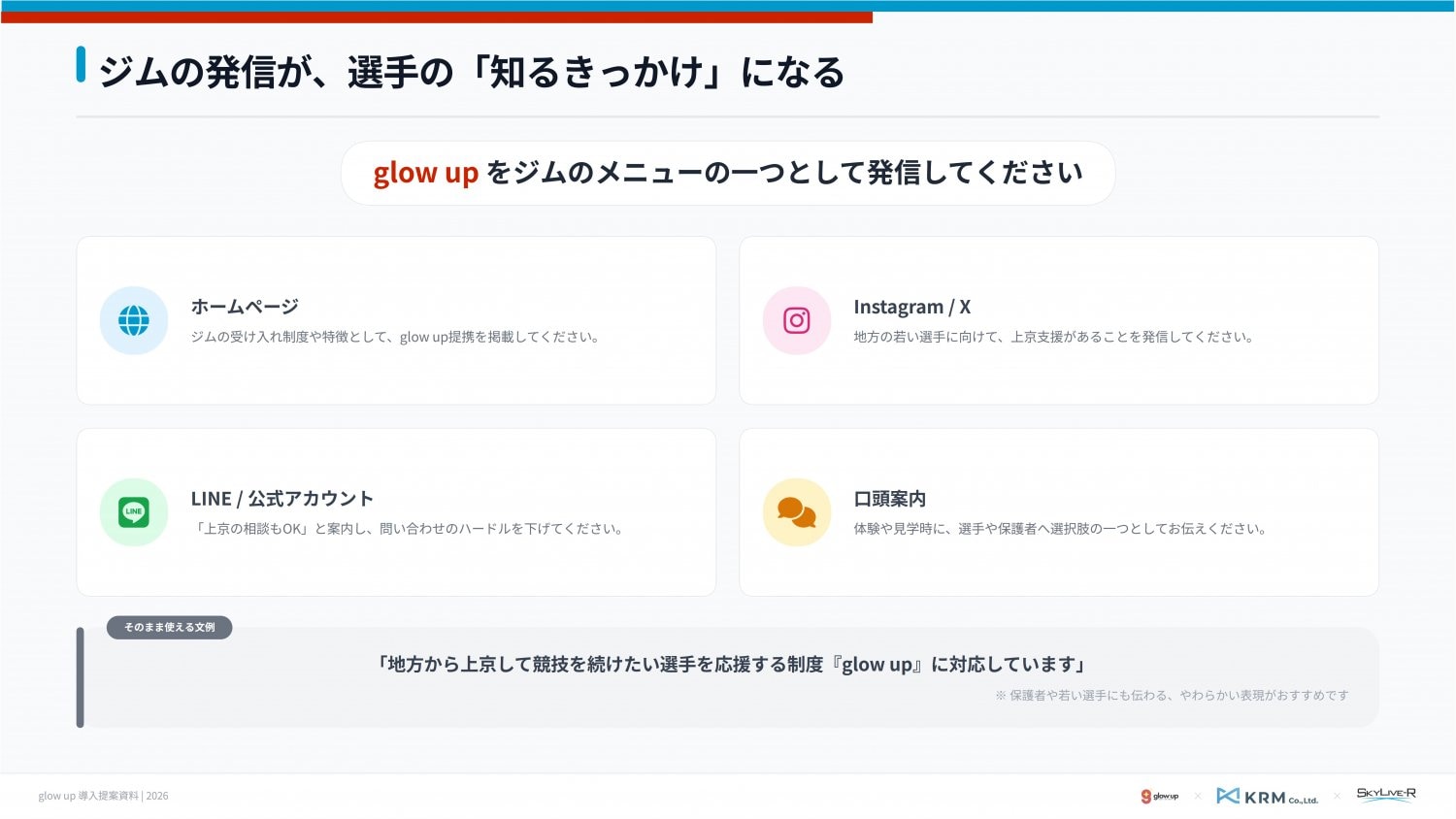The image size is (1456, 819).
Task: Select the footer text "glow up 導入提案資料 | 2026"
Action: tap(103, 796)
